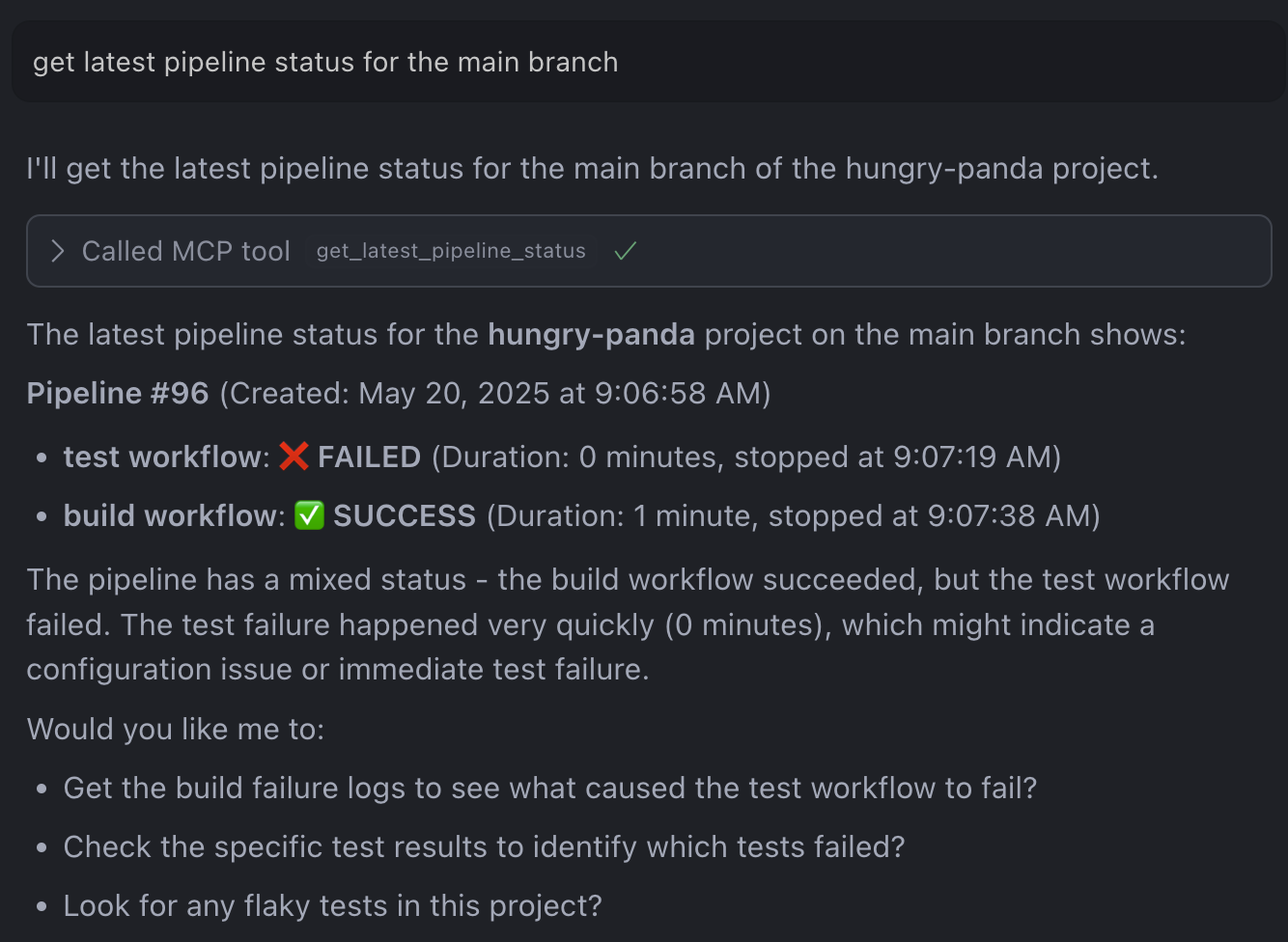Select the check specific test results suggestion
The image size is (1288, 942).
[484, 846]
